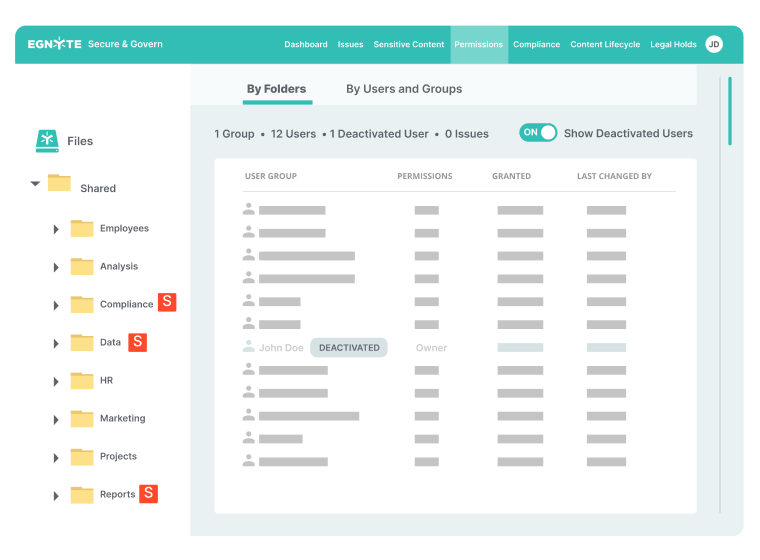760x560 pixels.
Task: Click the sensitive badge next to Reports
Action: (148, 493)
